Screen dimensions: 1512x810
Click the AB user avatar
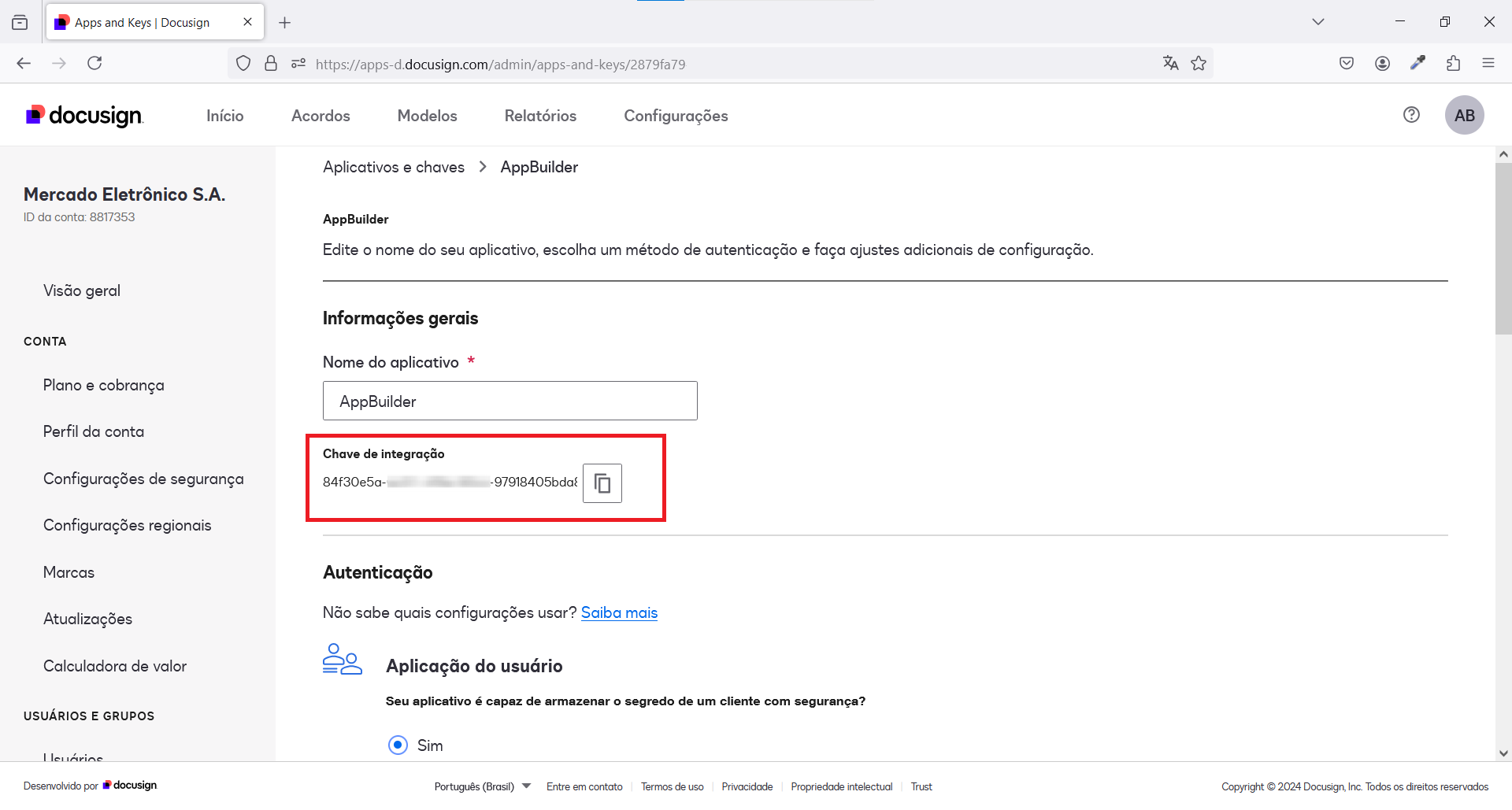[x=1464, y=116]
